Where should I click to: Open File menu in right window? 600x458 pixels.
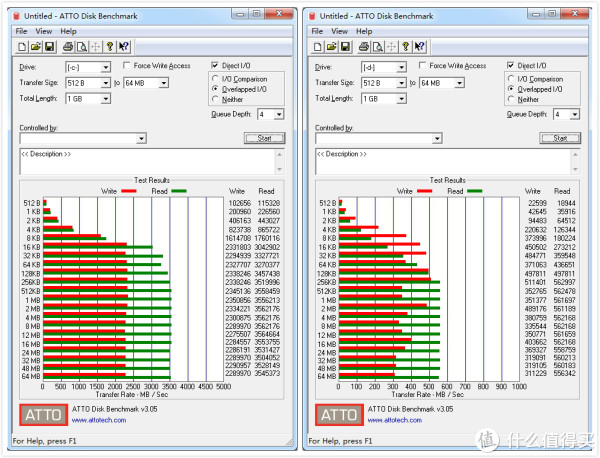[317, 31]
